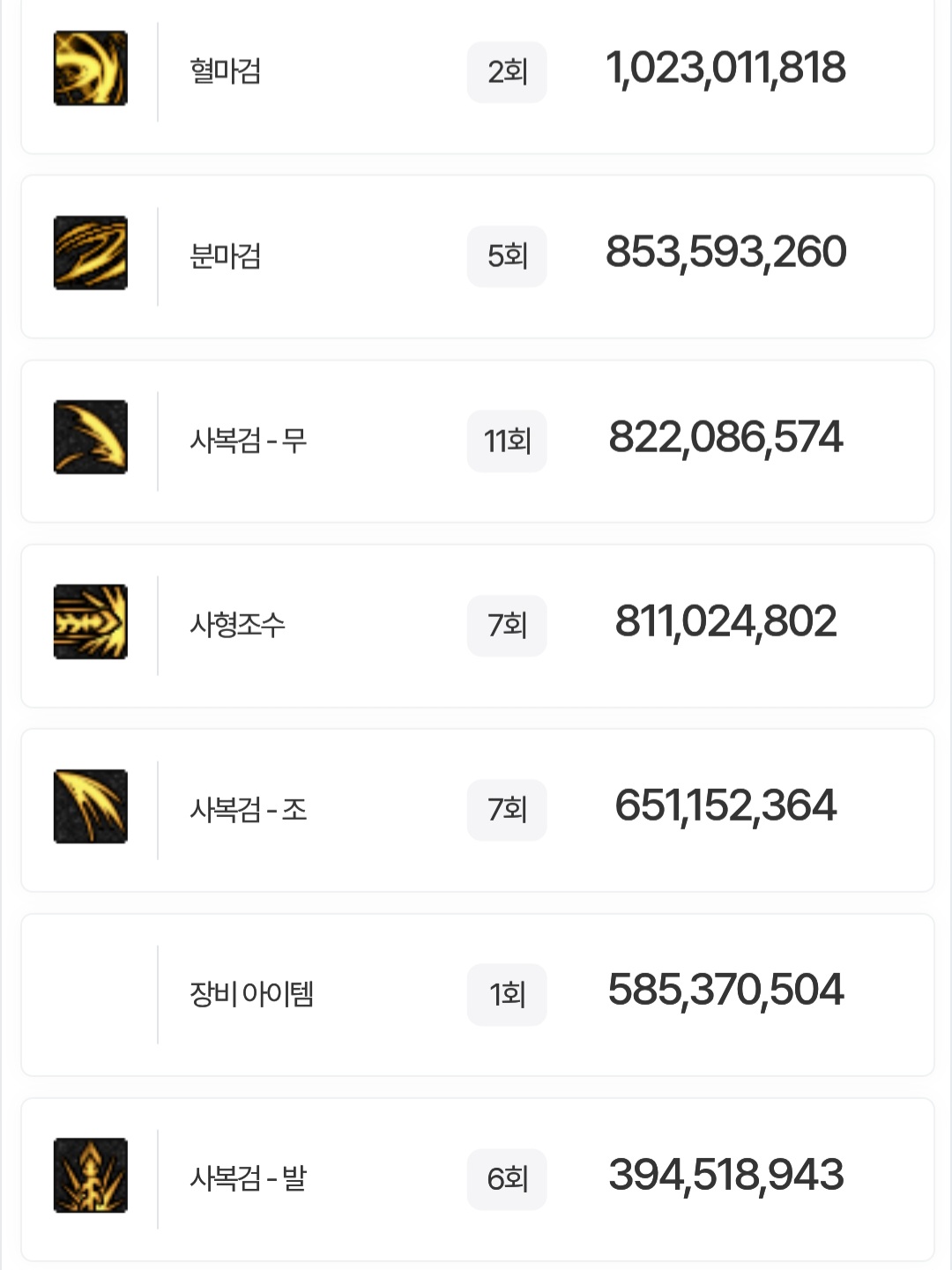Select the 사복검 - 조 skill icon
Screen dimensions: 952x1270
(91, 806)
